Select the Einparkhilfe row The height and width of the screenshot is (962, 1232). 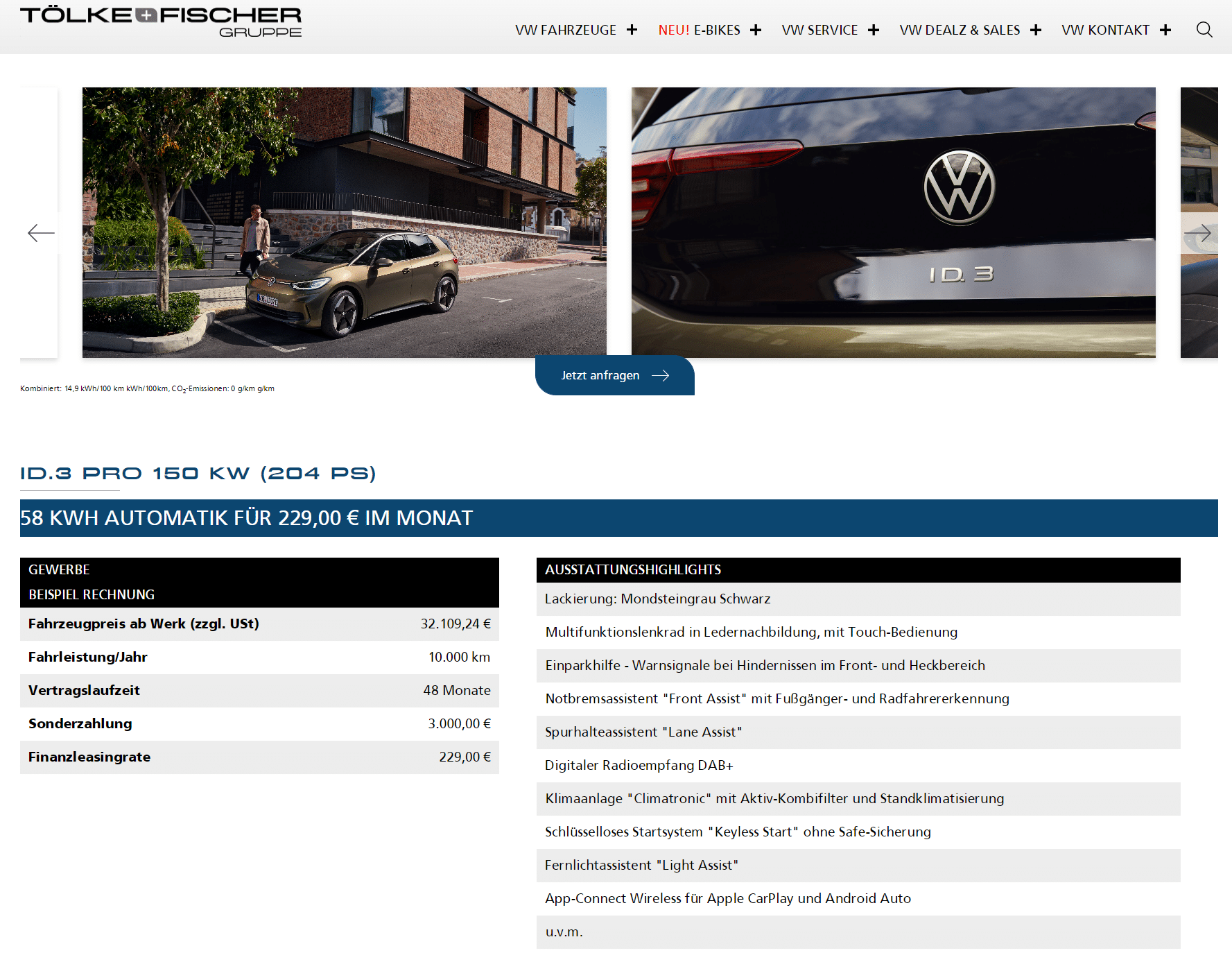coord(858,665)
